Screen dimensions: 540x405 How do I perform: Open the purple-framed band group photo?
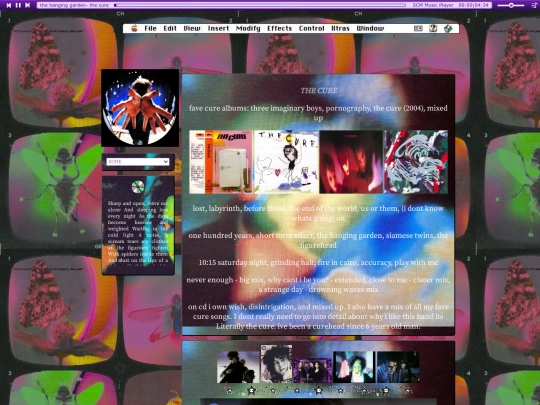313,371
